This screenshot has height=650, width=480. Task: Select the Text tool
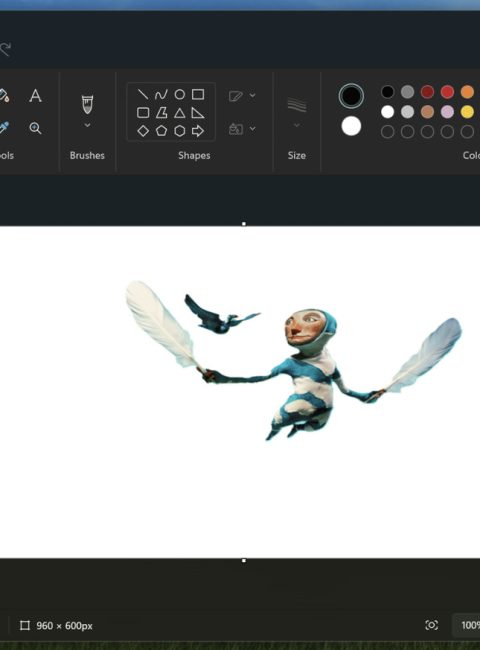[x=35, y=96]
